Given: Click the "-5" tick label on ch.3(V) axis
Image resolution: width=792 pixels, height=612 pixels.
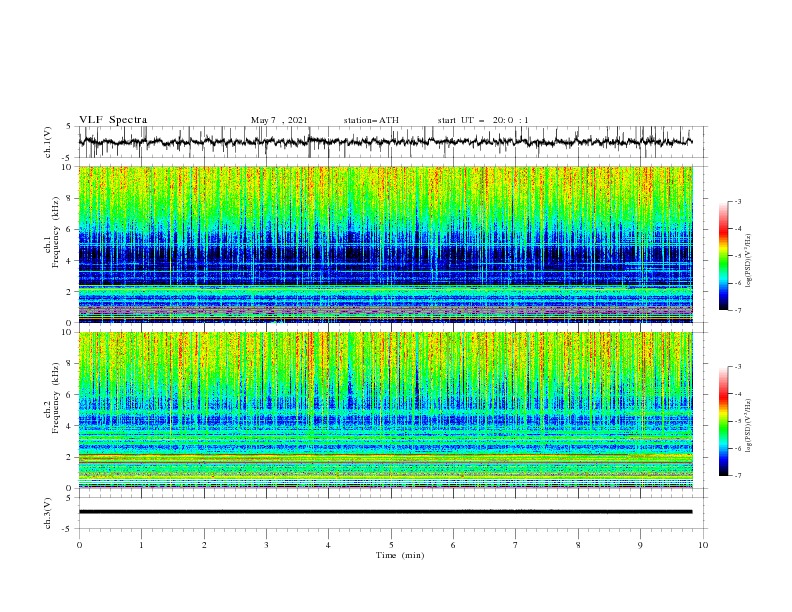Looking at the screenshot, I should coord(68,529).
